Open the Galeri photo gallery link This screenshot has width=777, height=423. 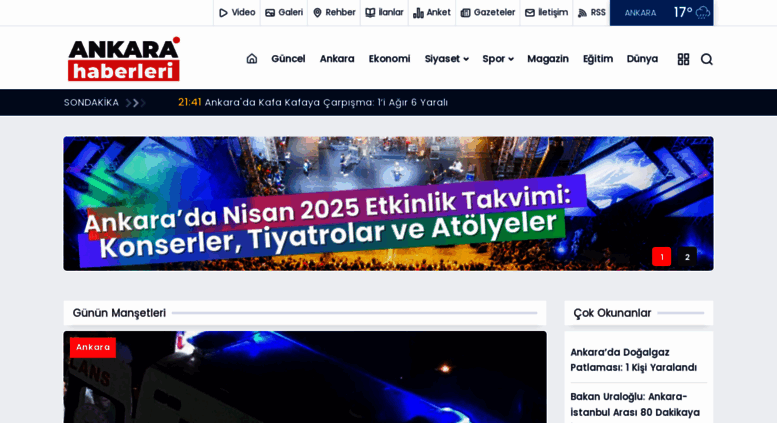284,12
